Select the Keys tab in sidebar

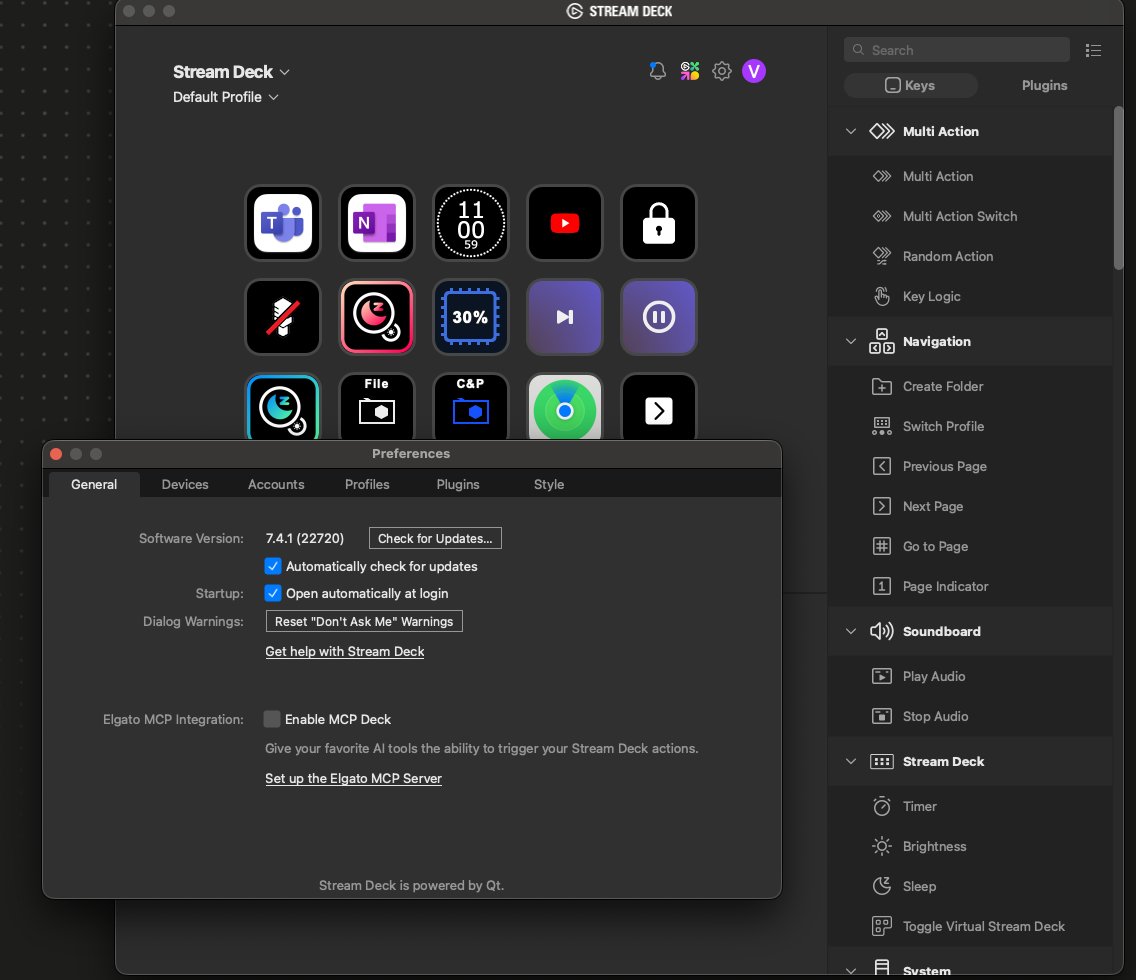(911, 85)
